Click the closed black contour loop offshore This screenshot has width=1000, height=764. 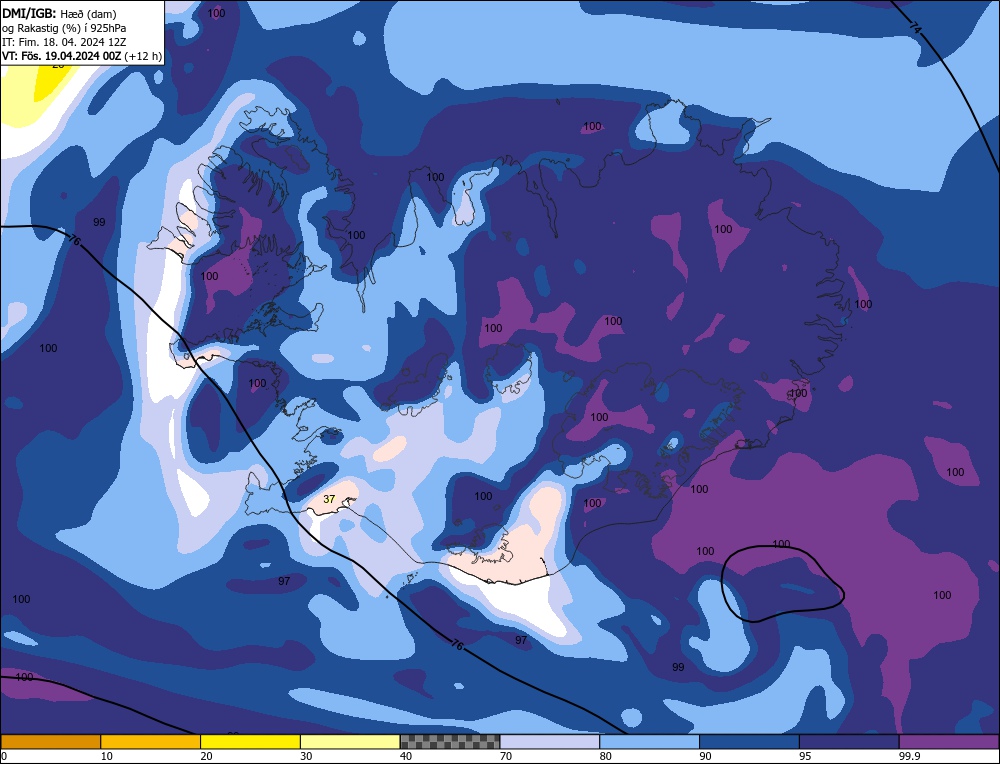(783, 584)
